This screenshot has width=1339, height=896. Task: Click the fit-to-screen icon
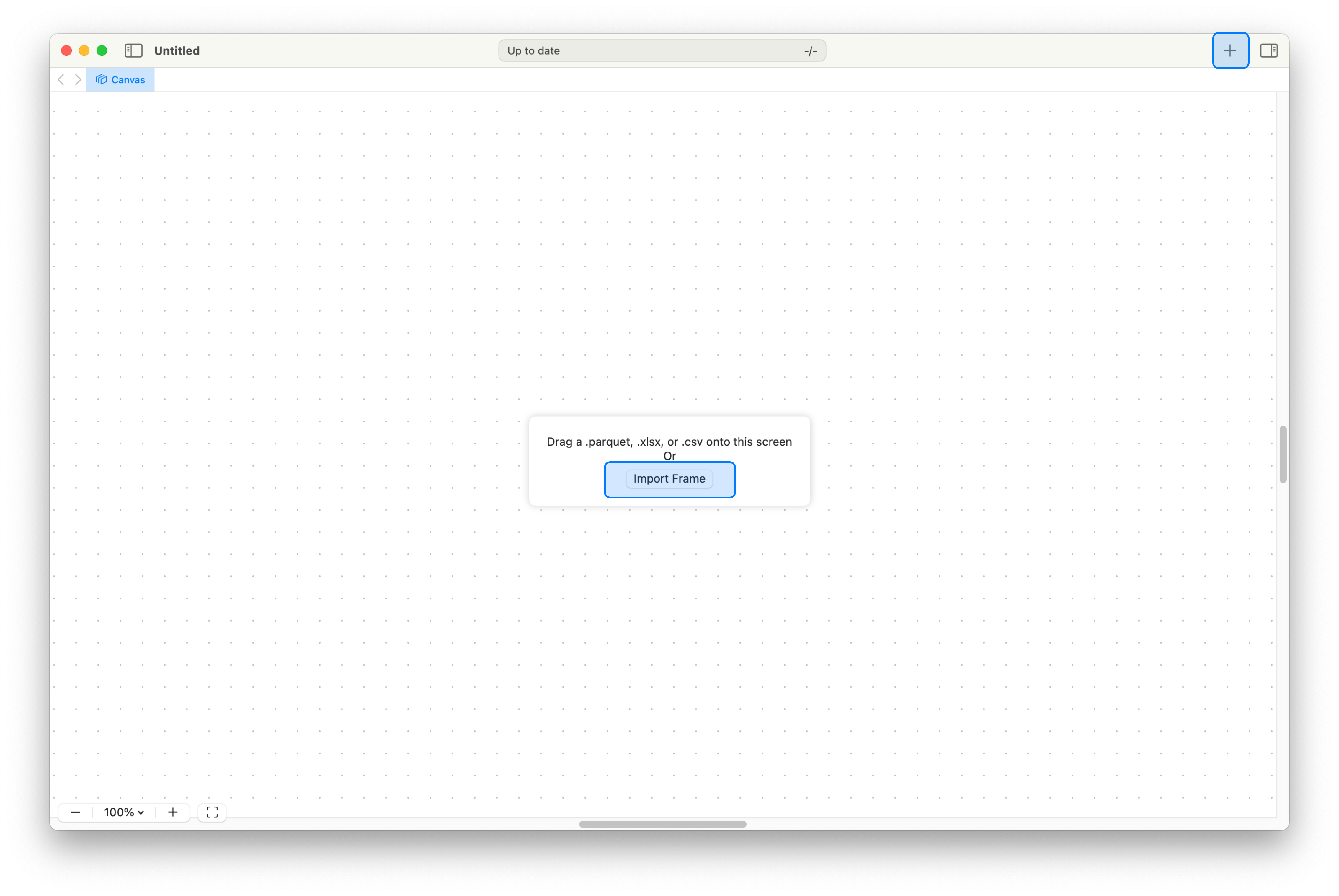(x=212, y=812)
